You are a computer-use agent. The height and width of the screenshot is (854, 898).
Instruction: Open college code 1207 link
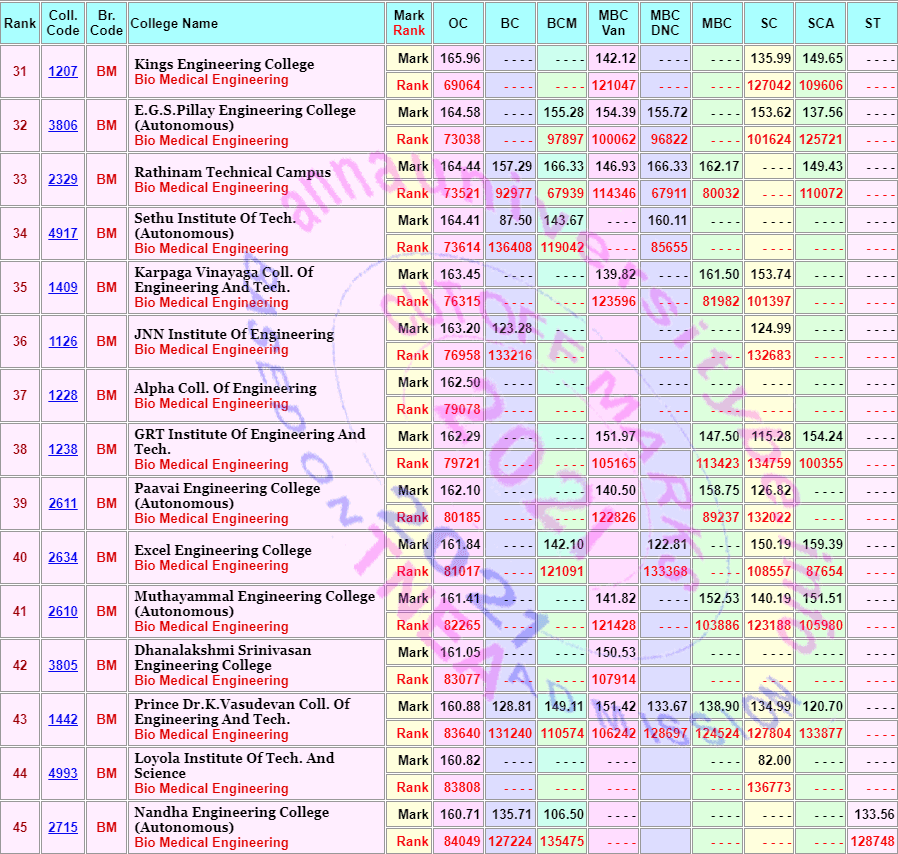(x=63, y=72)
